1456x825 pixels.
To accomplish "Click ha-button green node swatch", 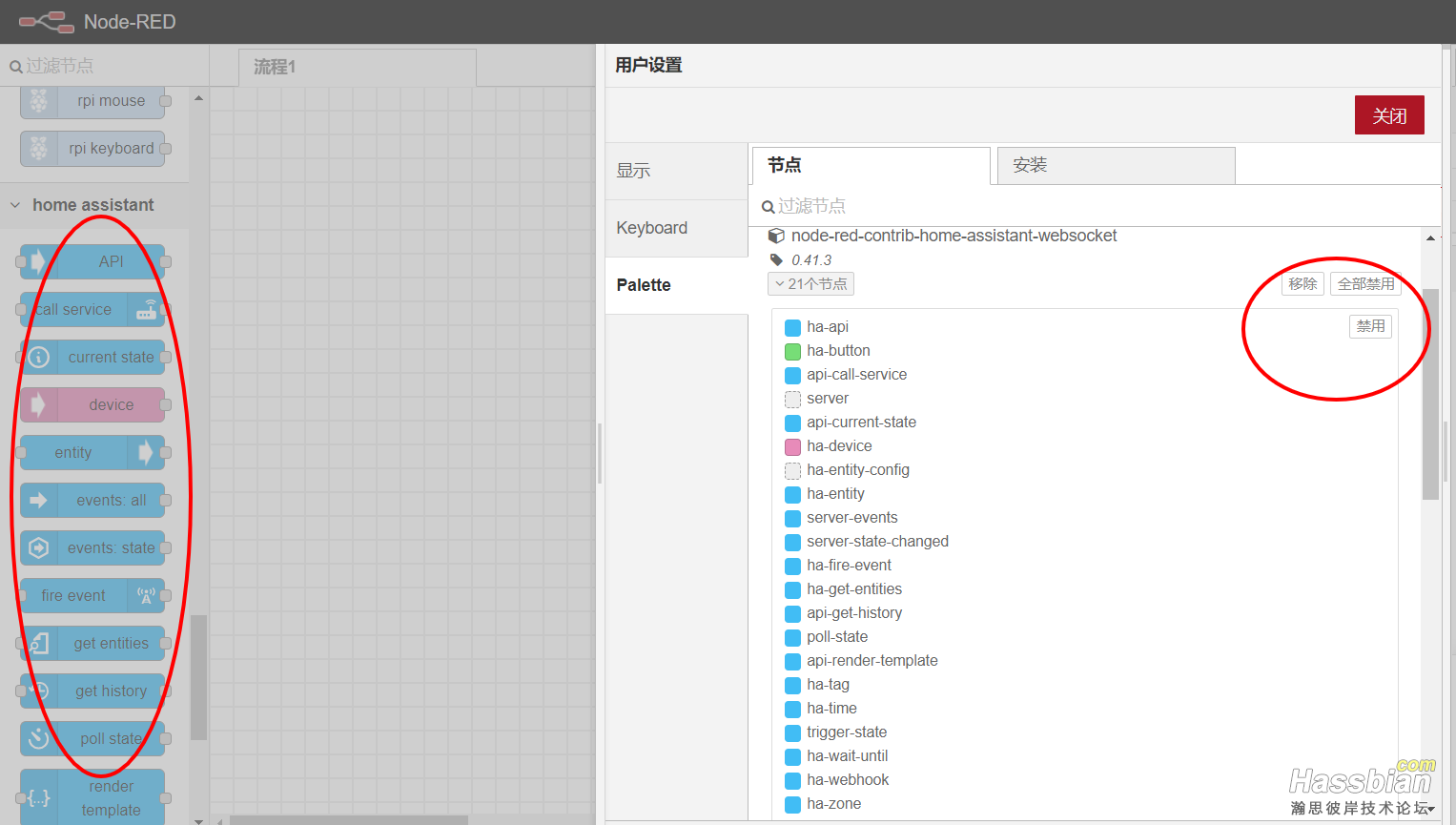I will click(x=792, y=351).
